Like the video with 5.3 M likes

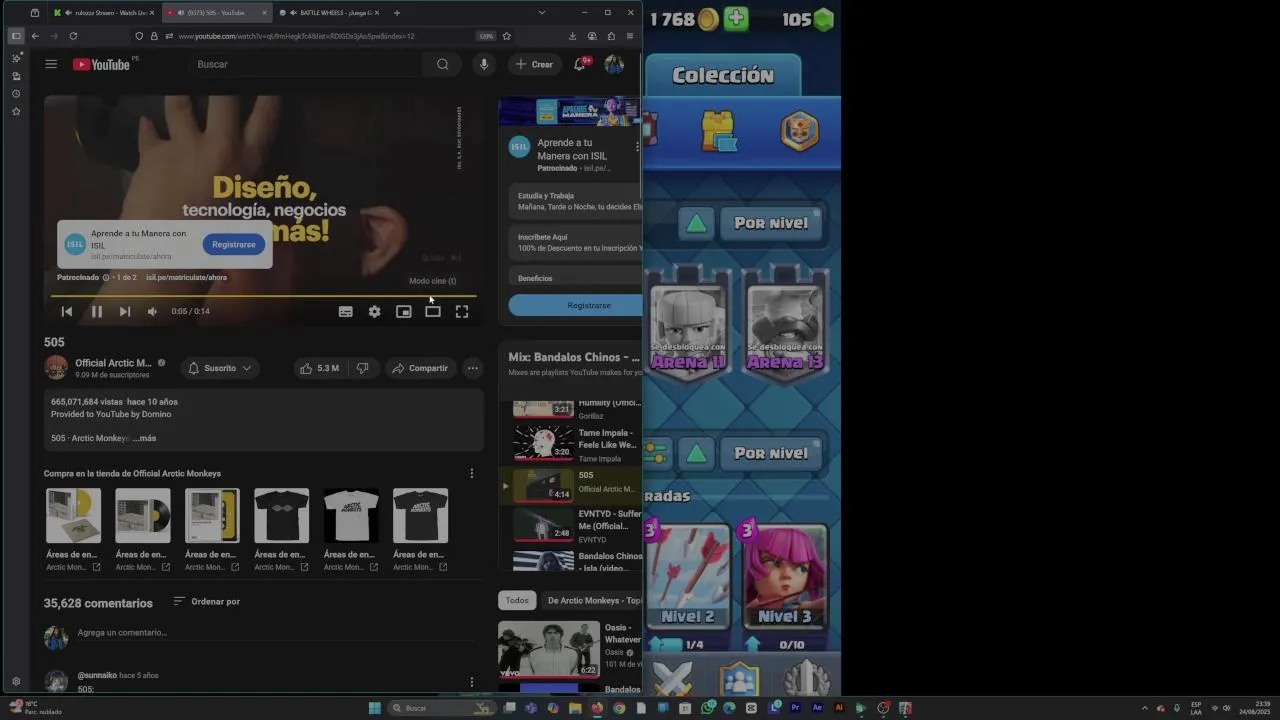pos(319,368)
